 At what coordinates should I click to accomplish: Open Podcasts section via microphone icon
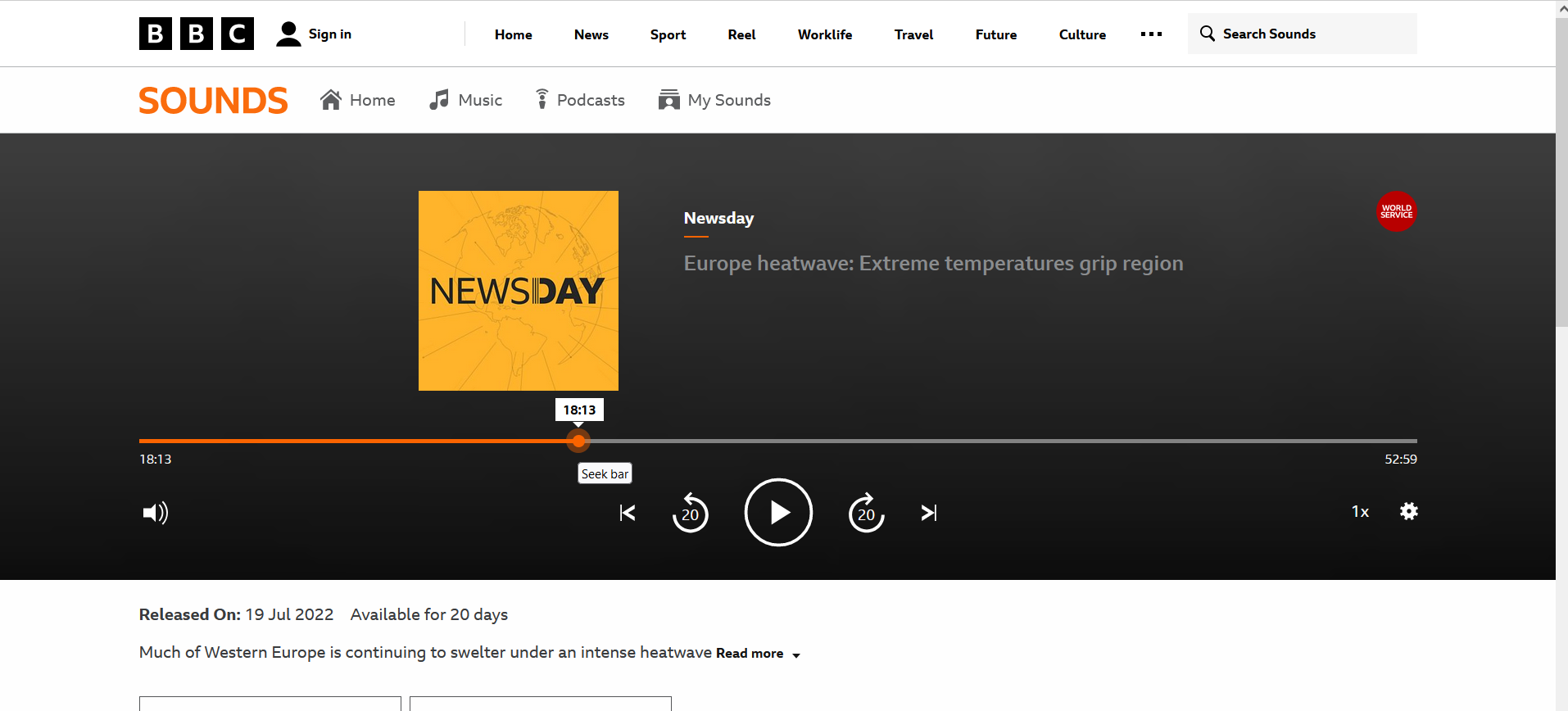542,100
